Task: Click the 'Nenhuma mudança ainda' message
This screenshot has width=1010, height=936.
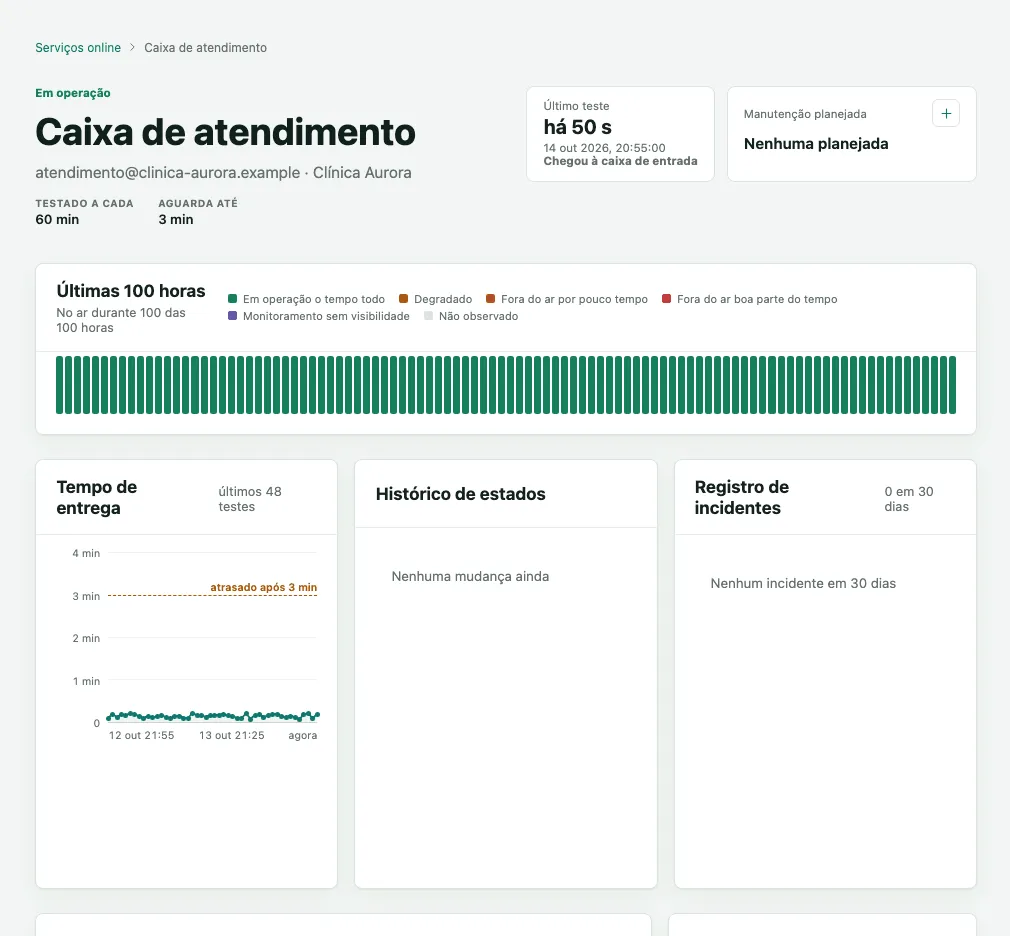Action: (470, 577)
